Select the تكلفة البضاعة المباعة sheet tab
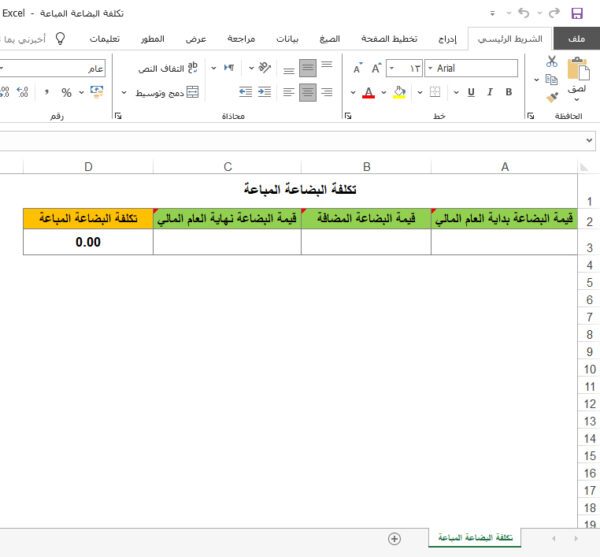600x557 pixels. click(475, 537)
